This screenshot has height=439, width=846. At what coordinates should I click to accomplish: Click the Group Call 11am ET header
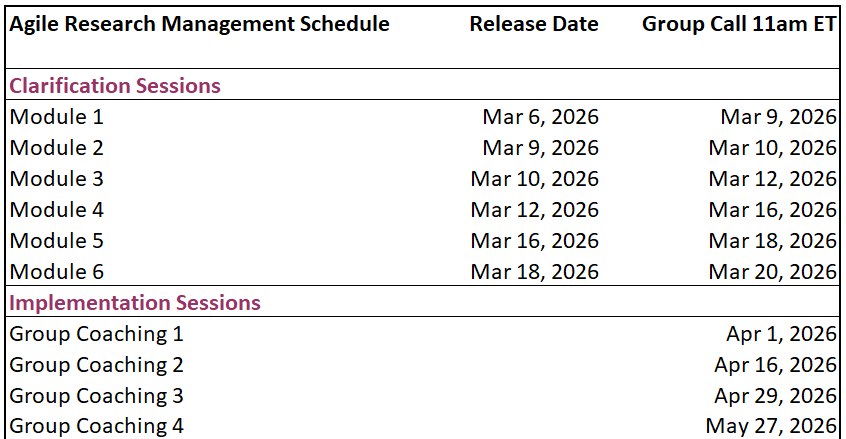pos(739,23)
